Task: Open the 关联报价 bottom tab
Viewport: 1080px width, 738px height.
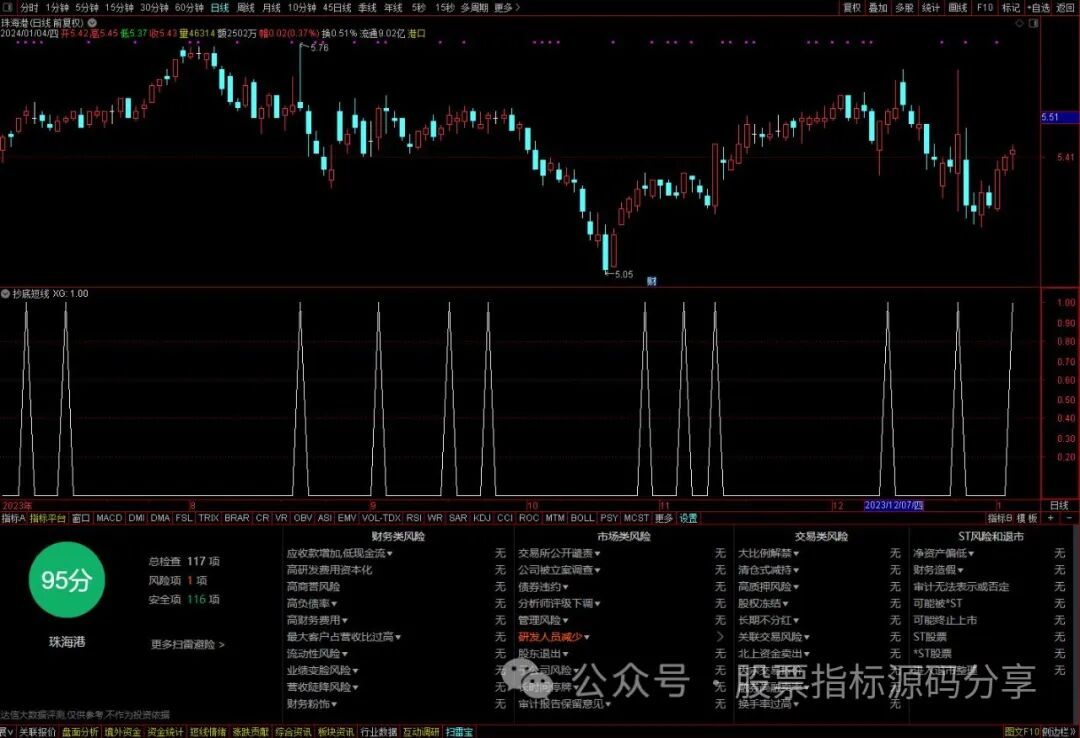Action: [x=37, y=732]
